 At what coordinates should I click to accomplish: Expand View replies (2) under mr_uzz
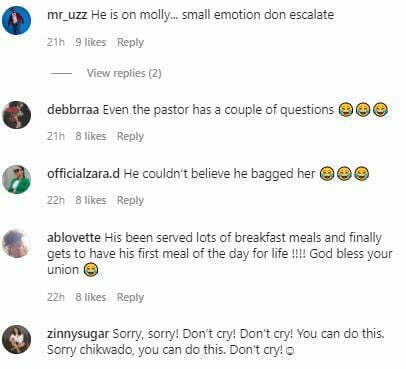click(124, 73)
